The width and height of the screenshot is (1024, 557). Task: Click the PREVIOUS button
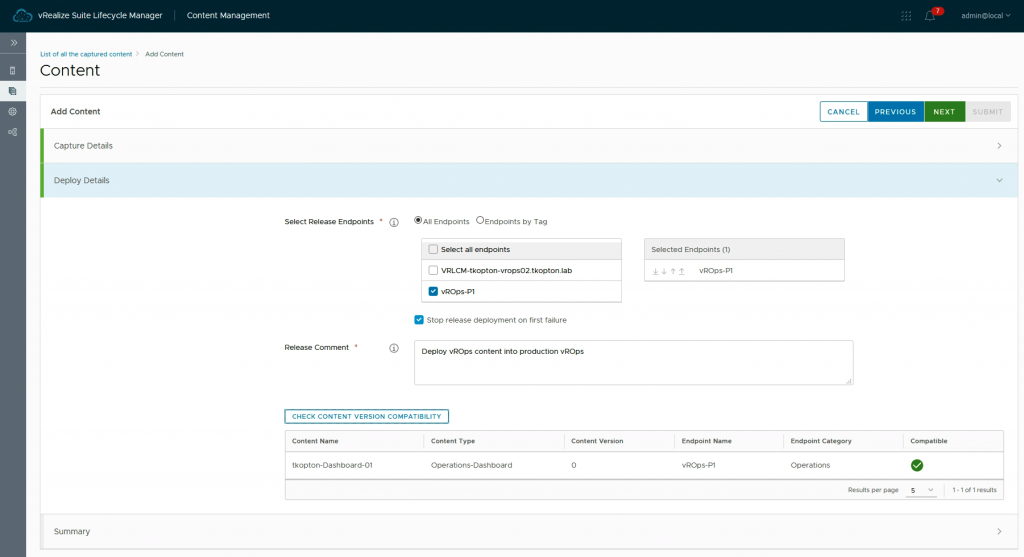point(895,112)
